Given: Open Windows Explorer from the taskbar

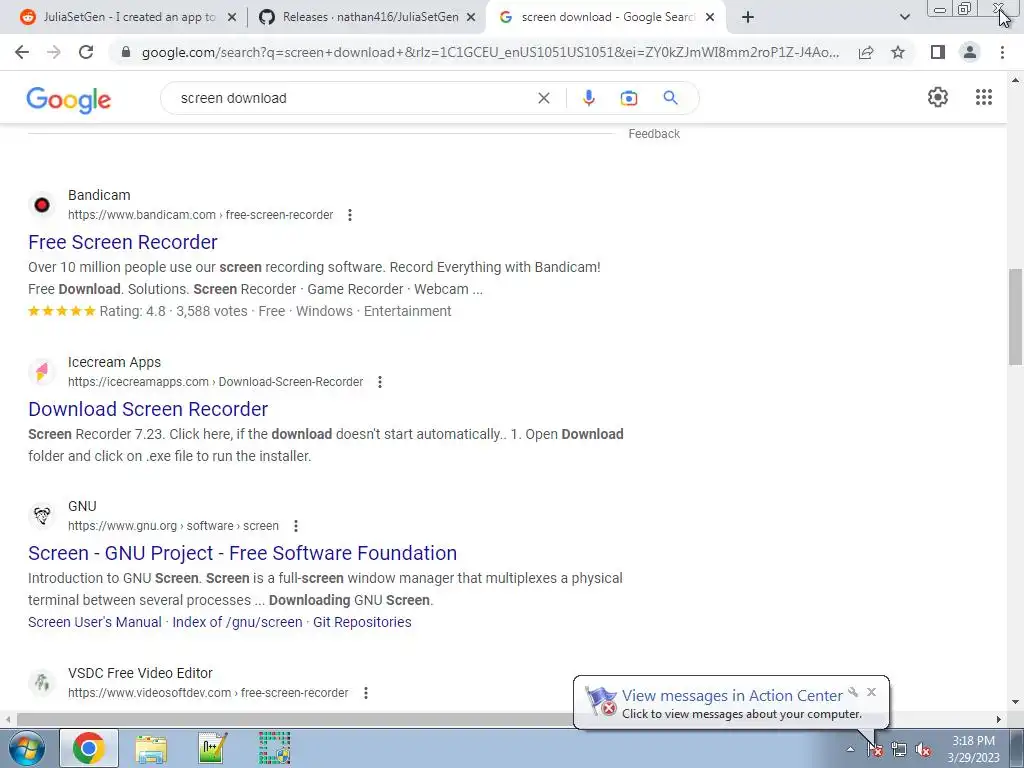Looking at the screenshot, I should tap(151, 748).
